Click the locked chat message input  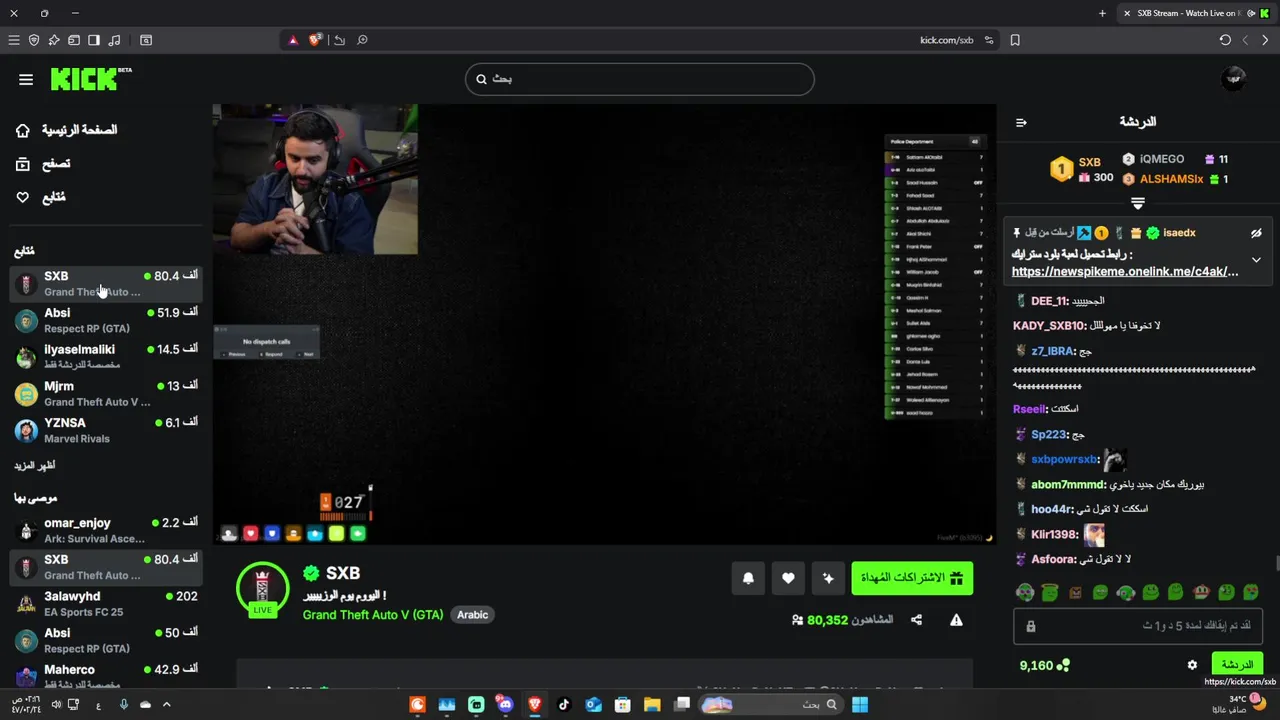coord(1138,626)
